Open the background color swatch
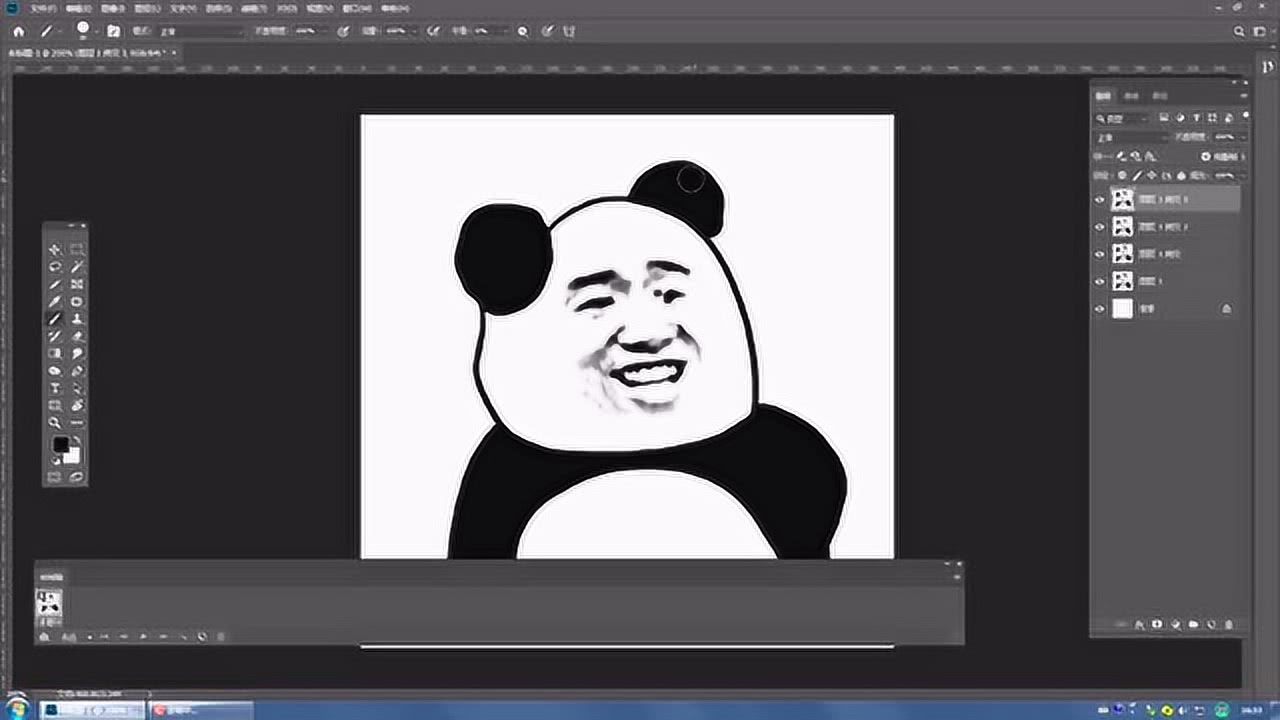1280x720 pixels. [x=72, y=457]
